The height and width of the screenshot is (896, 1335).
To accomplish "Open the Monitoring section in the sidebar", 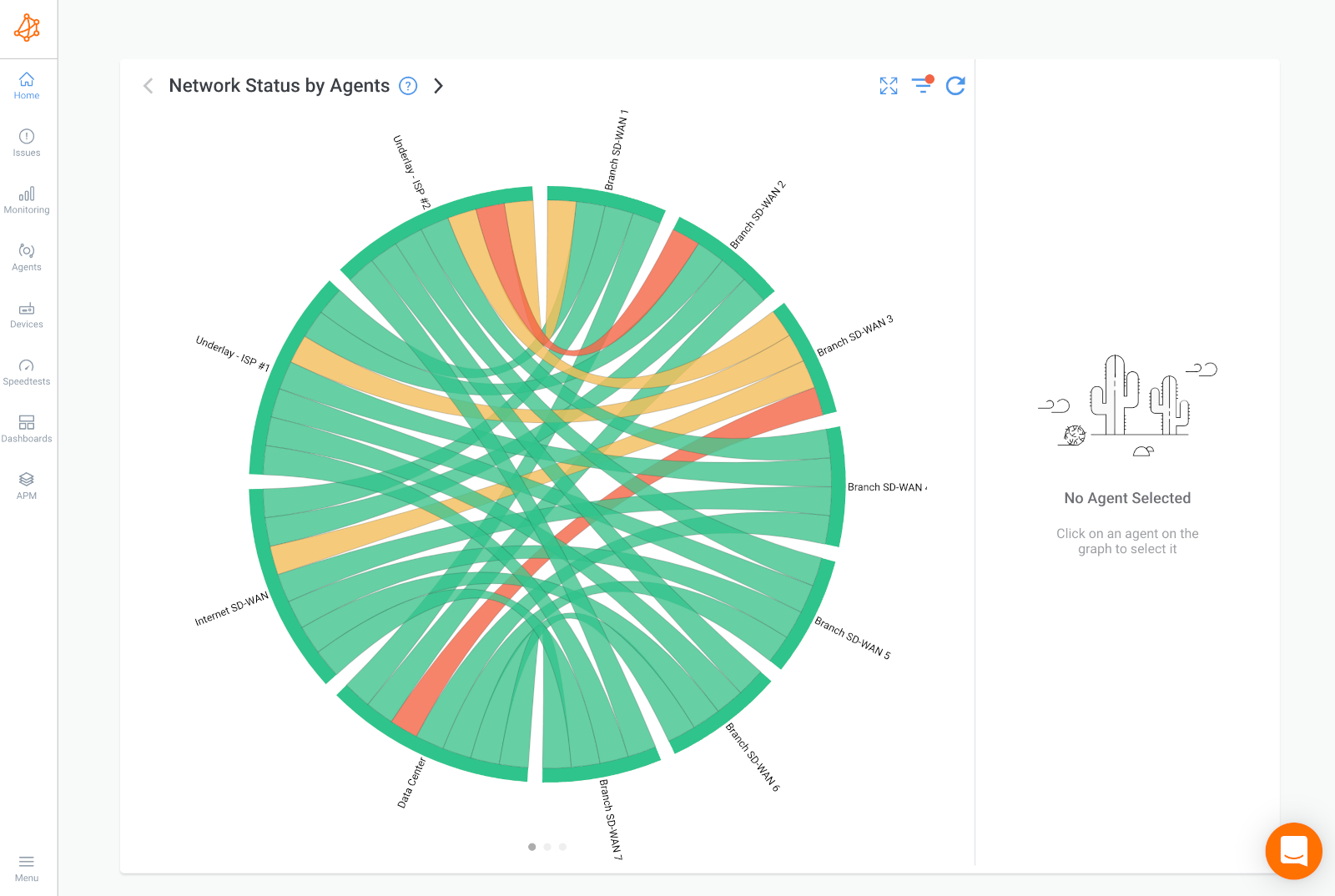I will click(26, 200).
